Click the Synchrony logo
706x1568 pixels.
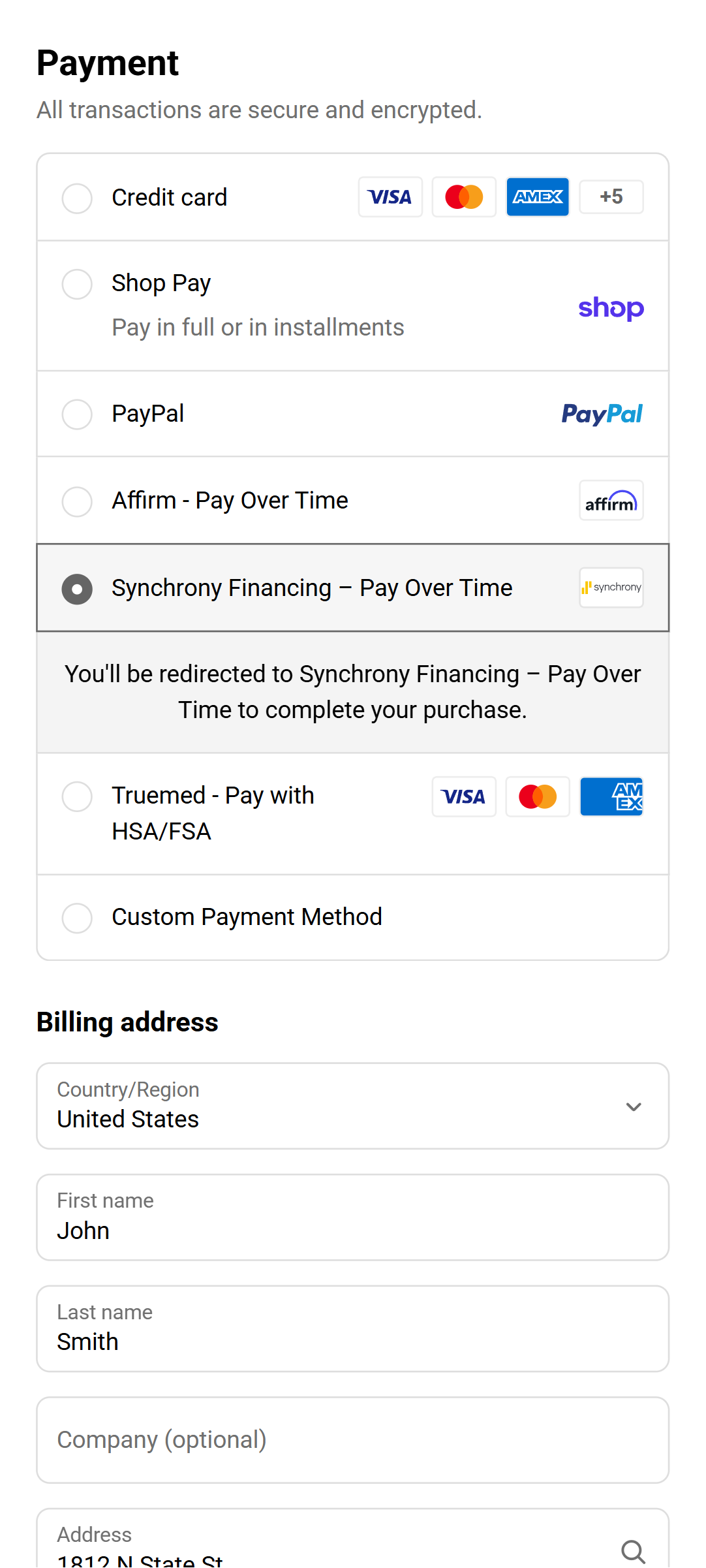[x=611, y=588]
